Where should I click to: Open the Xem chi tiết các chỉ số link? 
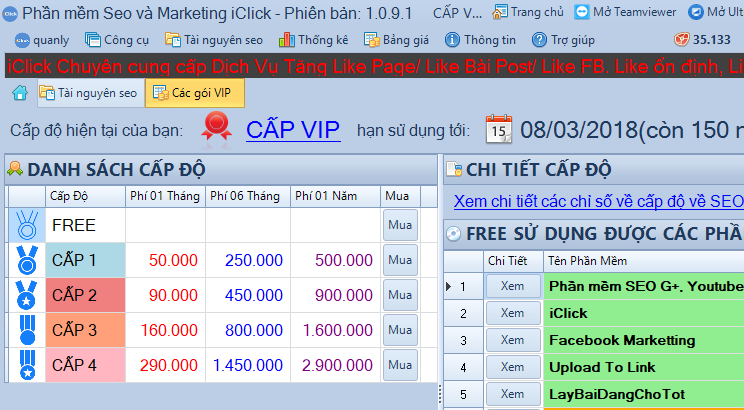[x=599, y=202]
